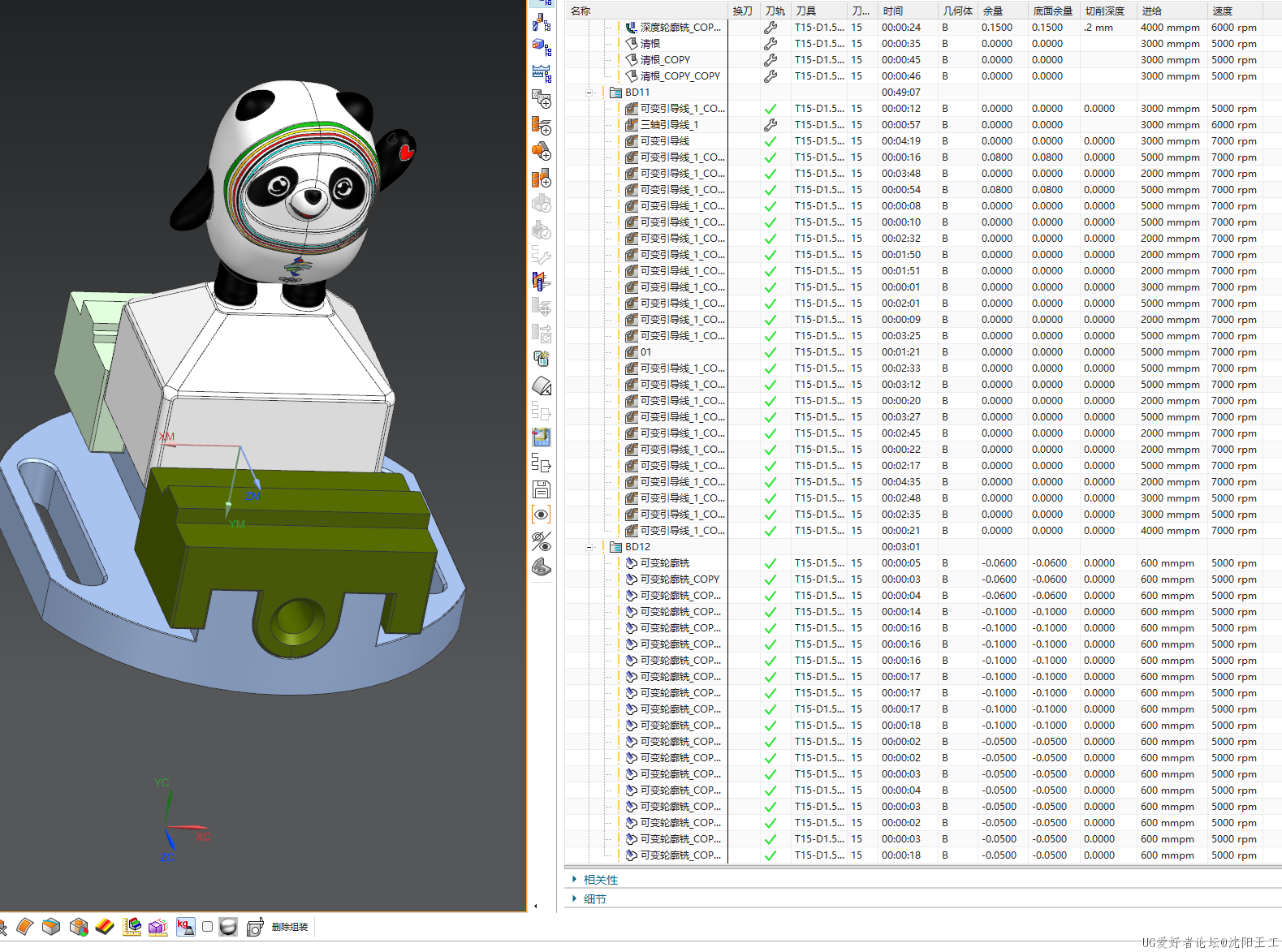Click the post process arrow icon
Image resolution: width=1282 pixels, height=952 pixels.
click(542, 463)
